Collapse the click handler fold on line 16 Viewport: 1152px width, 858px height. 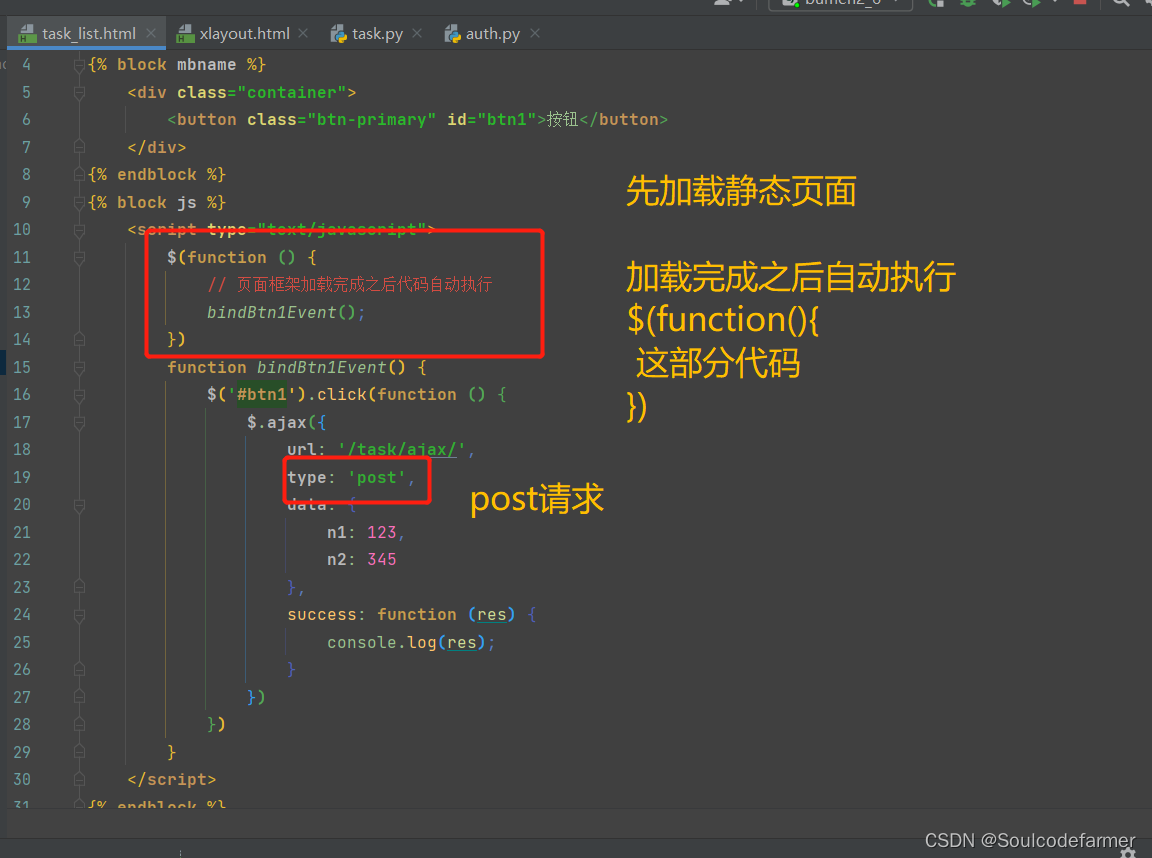pyautogui.click(x=79, y=395)
